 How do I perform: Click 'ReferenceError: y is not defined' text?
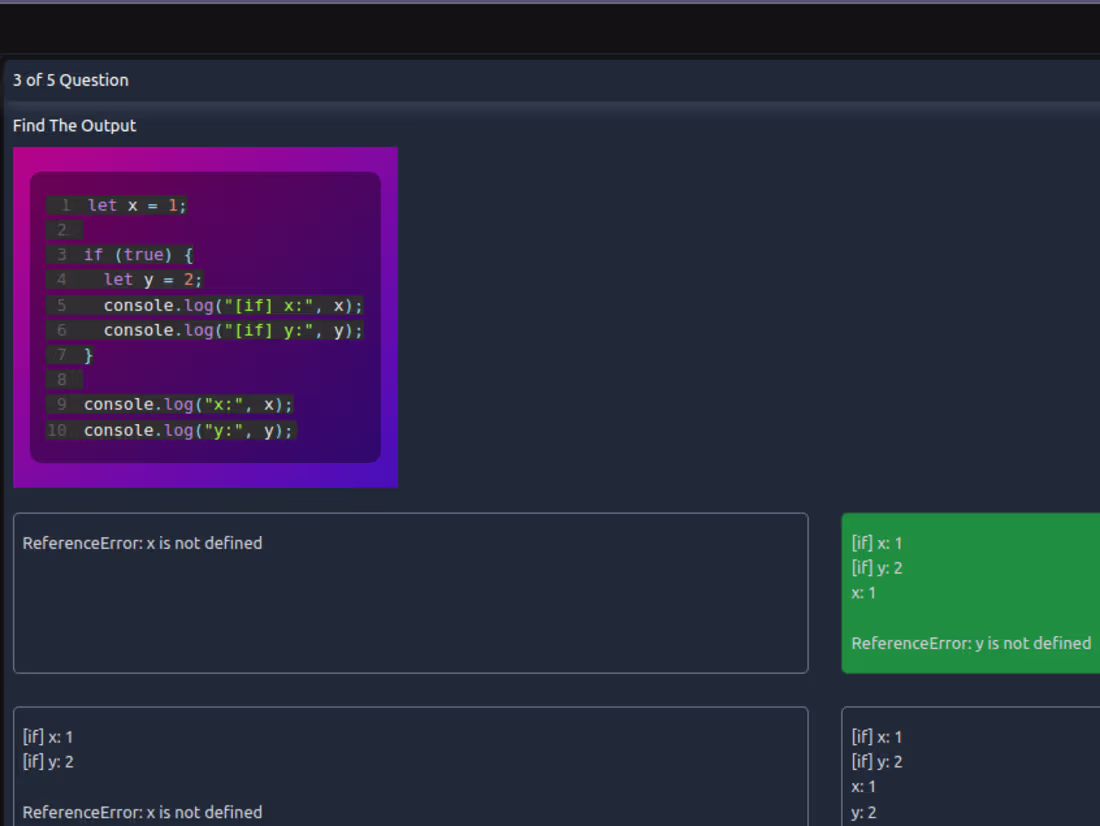point(971,643)
